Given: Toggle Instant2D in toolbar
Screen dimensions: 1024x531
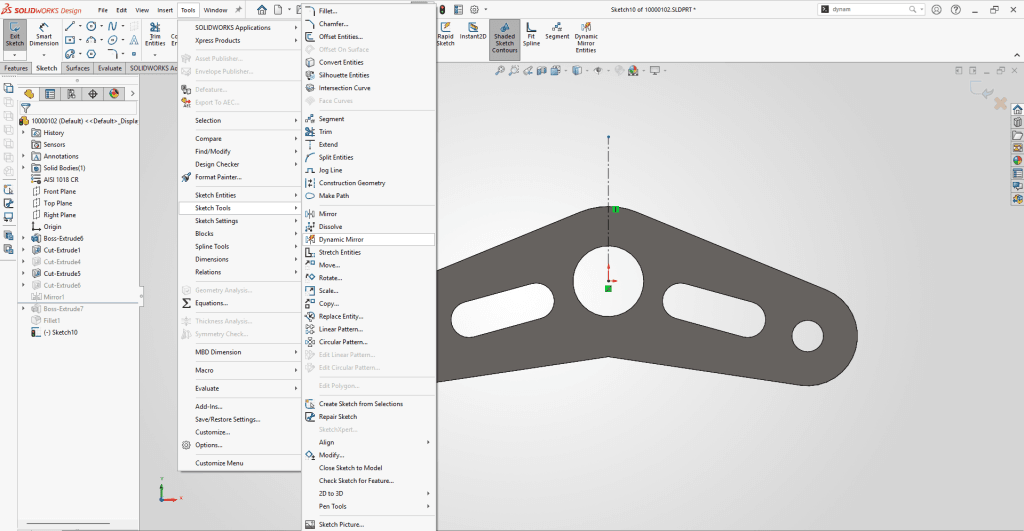Looking at the screenshot, I should 473,31.
